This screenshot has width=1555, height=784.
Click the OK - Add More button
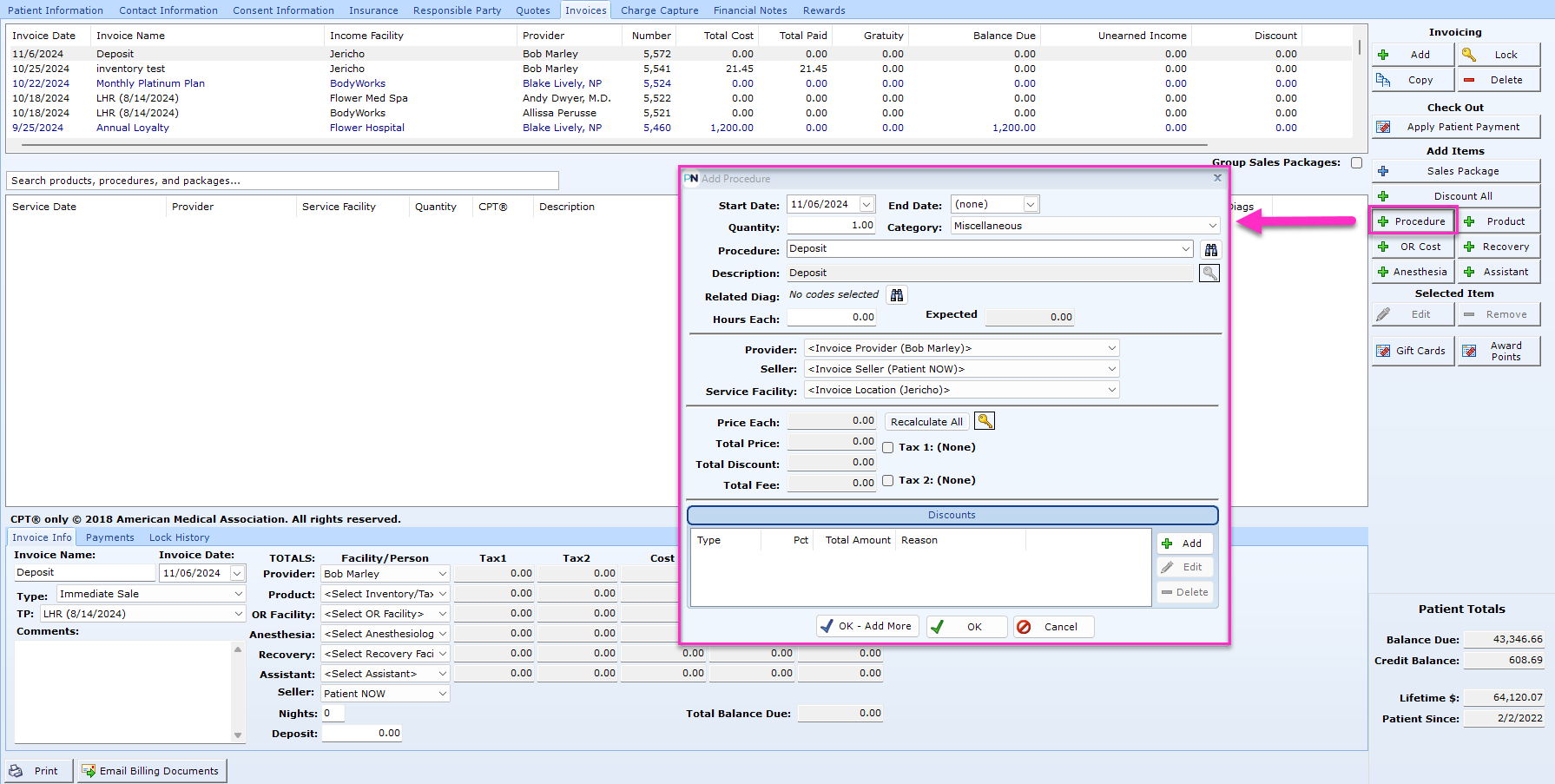pos(866,626)
